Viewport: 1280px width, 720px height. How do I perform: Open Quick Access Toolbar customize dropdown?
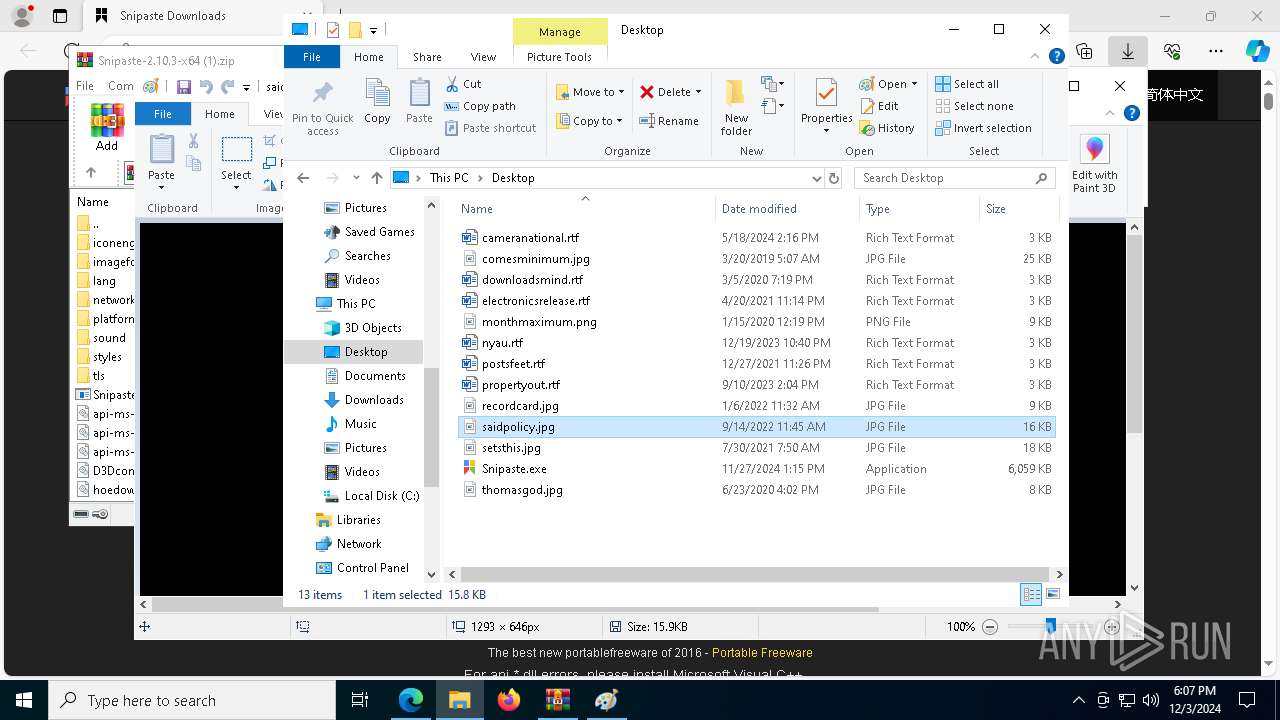[x=374, y=30]
